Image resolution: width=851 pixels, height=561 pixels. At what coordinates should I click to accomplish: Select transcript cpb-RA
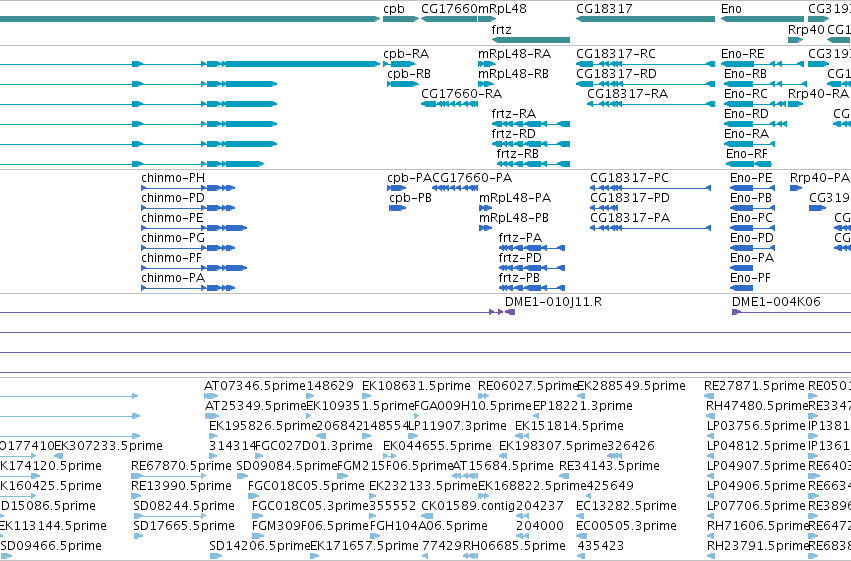[x=399, y=64]
